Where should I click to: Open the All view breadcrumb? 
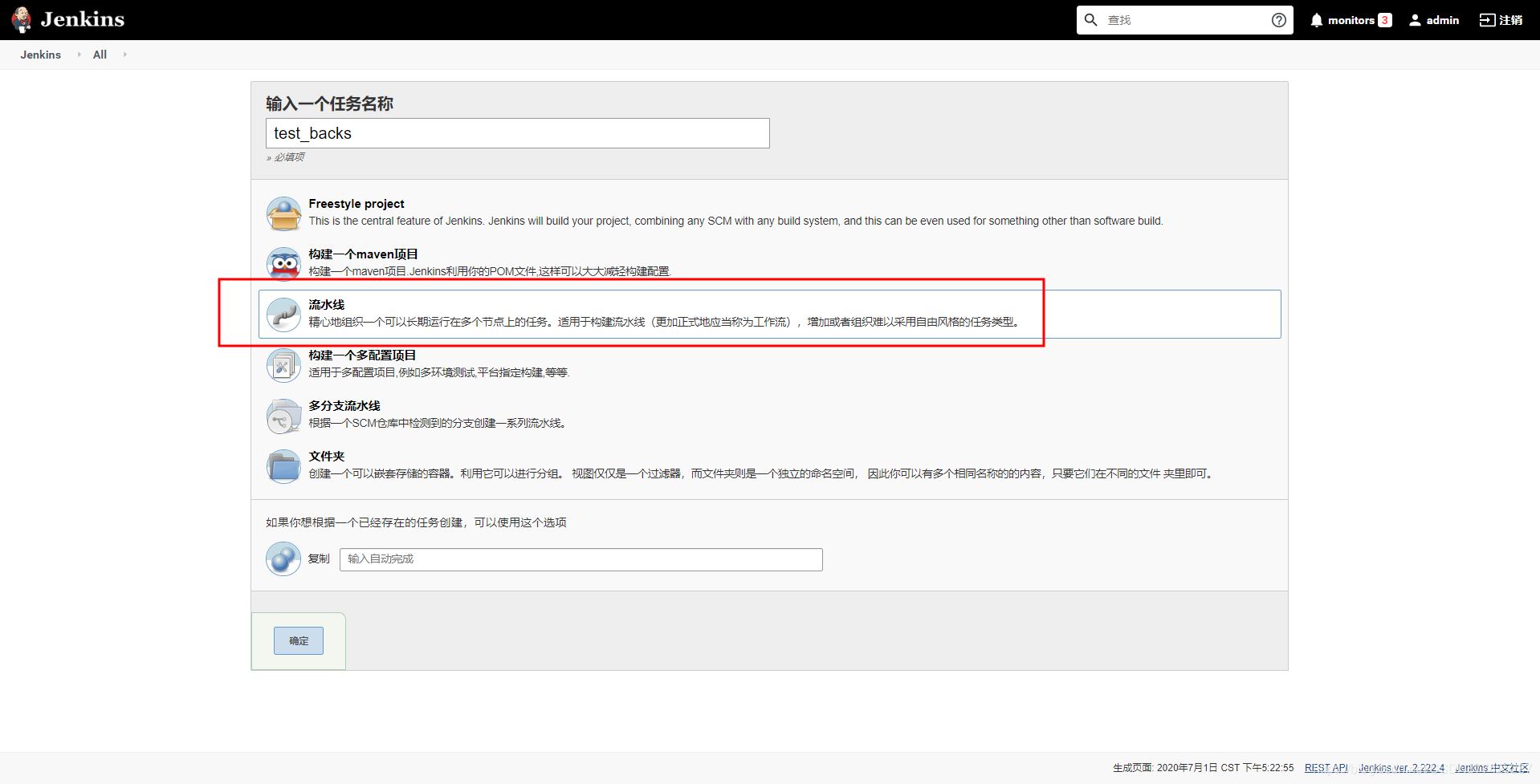[100, 55]
